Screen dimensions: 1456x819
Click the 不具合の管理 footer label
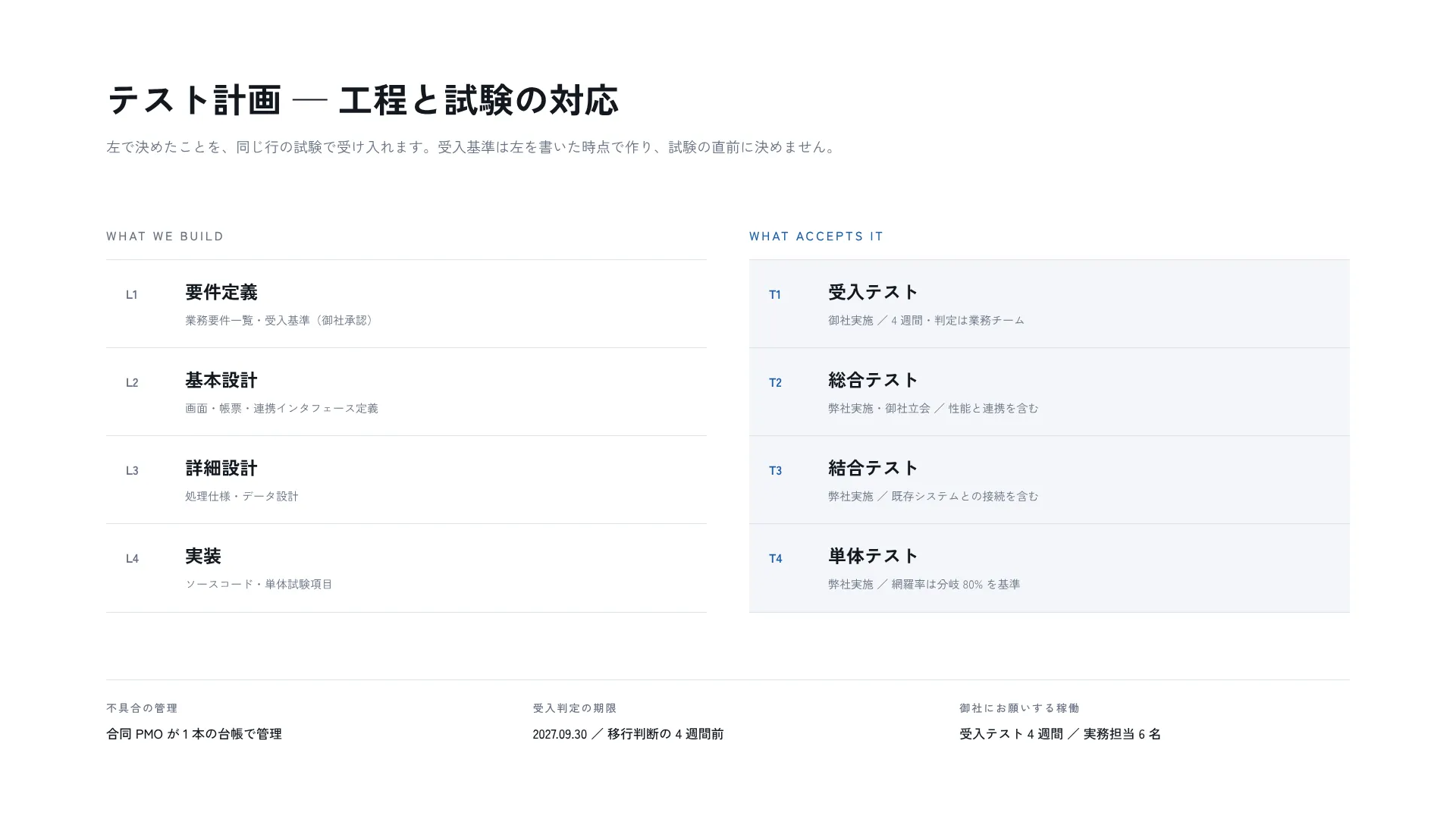point(142,708)
